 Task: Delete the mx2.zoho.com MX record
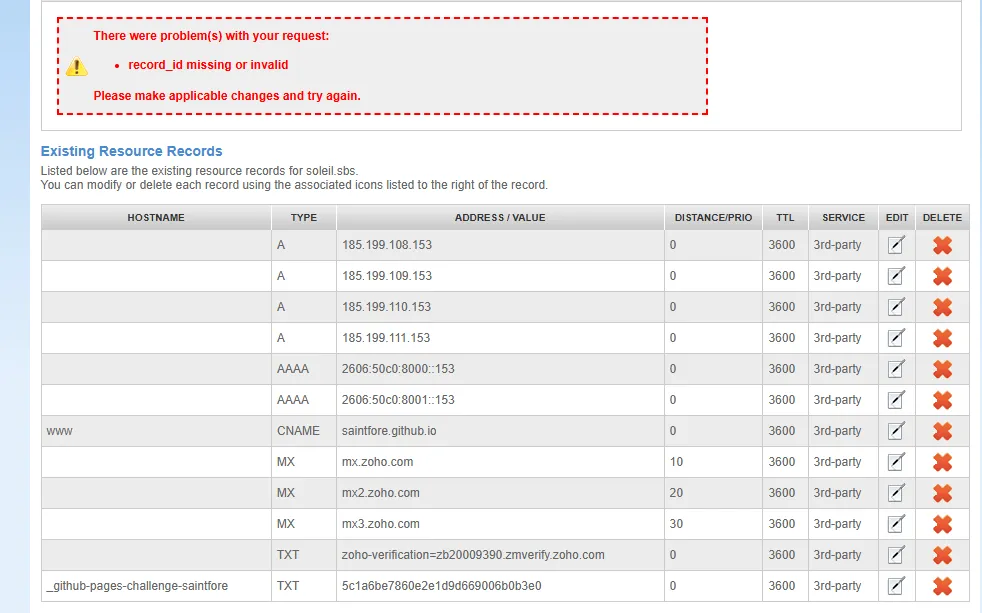942,493
